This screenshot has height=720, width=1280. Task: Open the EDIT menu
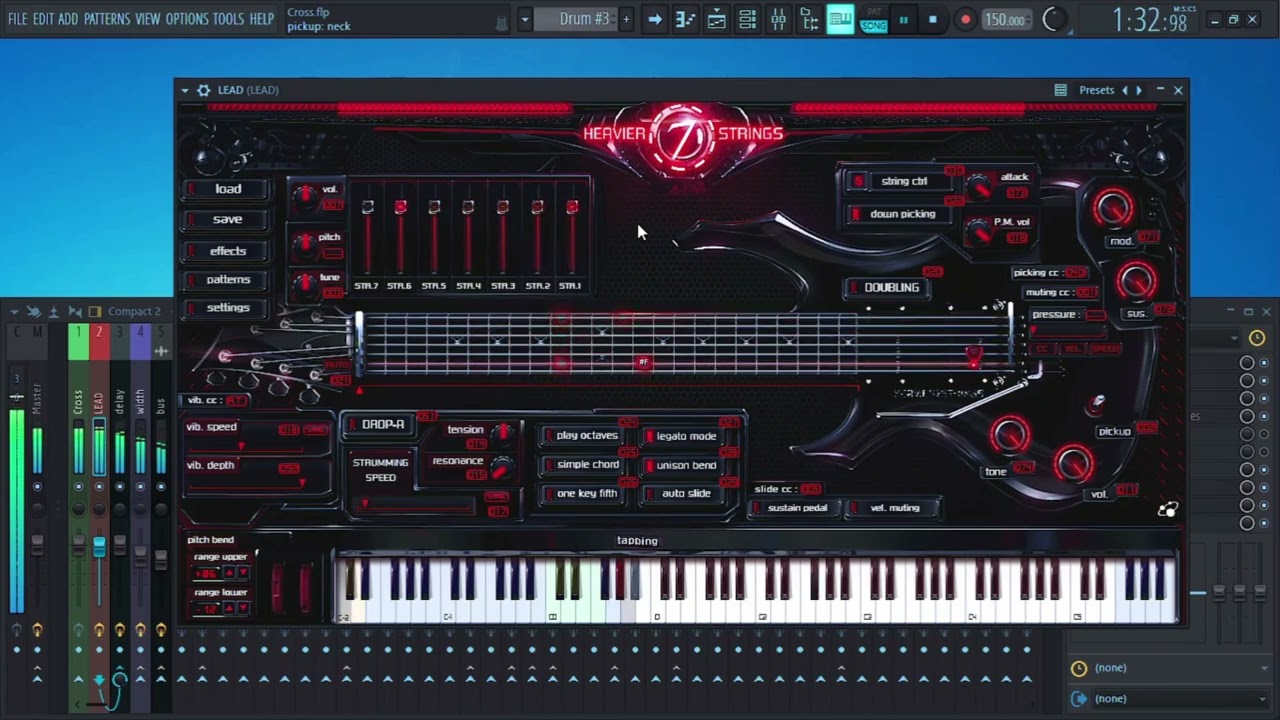click(x=43, y=19)
